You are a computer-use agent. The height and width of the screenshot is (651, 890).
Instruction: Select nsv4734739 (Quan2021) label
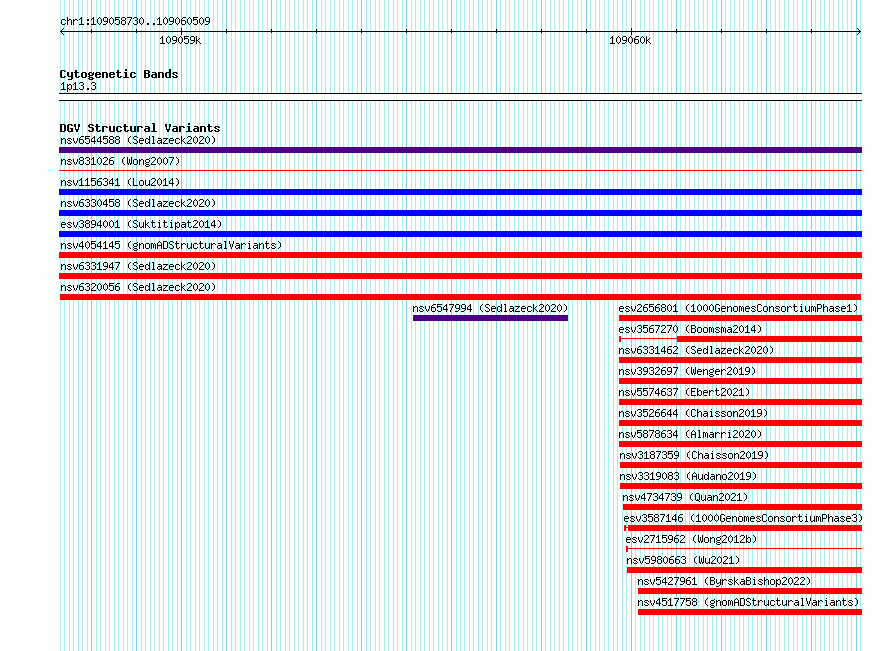point(685,497)
